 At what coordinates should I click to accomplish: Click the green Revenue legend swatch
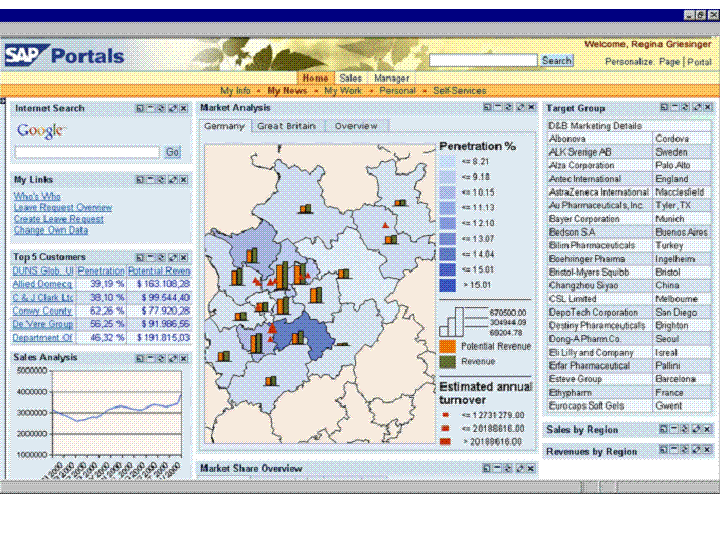pyautogui.click(x=447, y=362)
